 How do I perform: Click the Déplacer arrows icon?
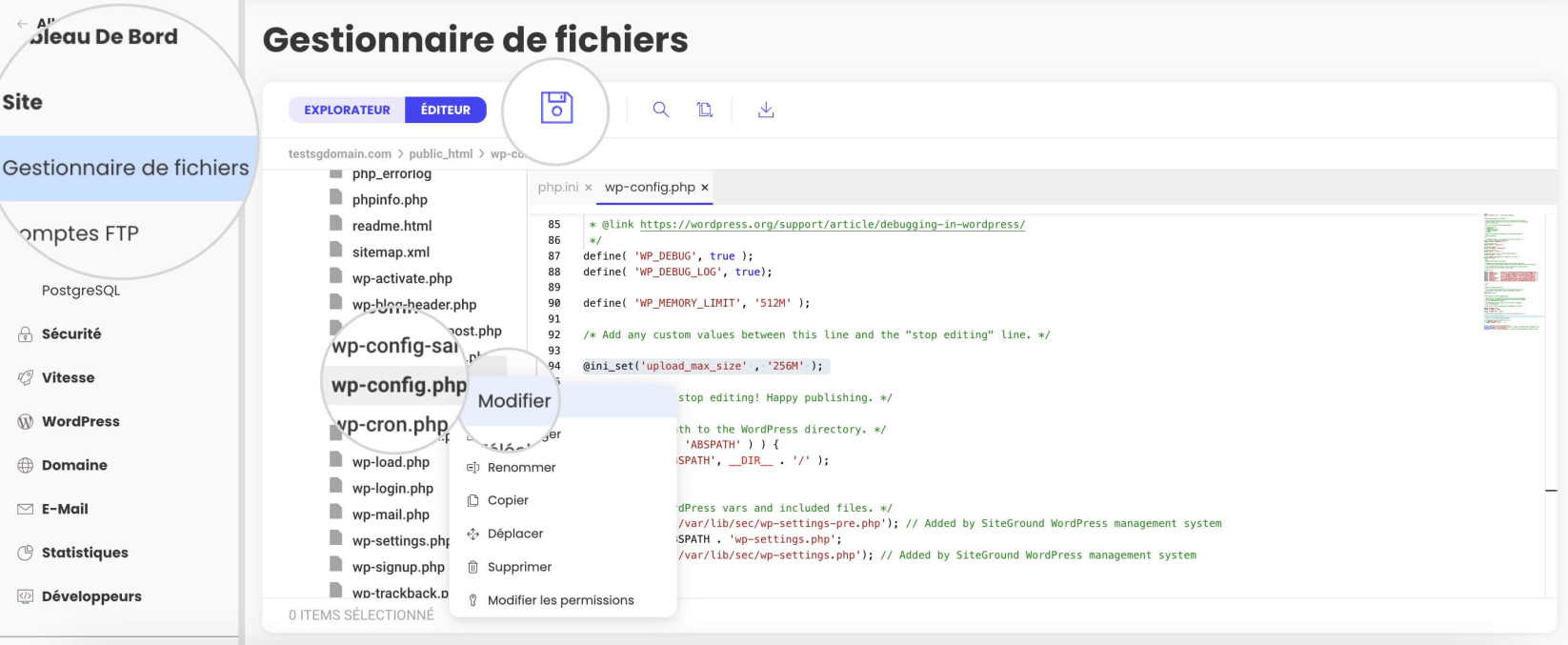pyautogui.click(x=472, y=534)
